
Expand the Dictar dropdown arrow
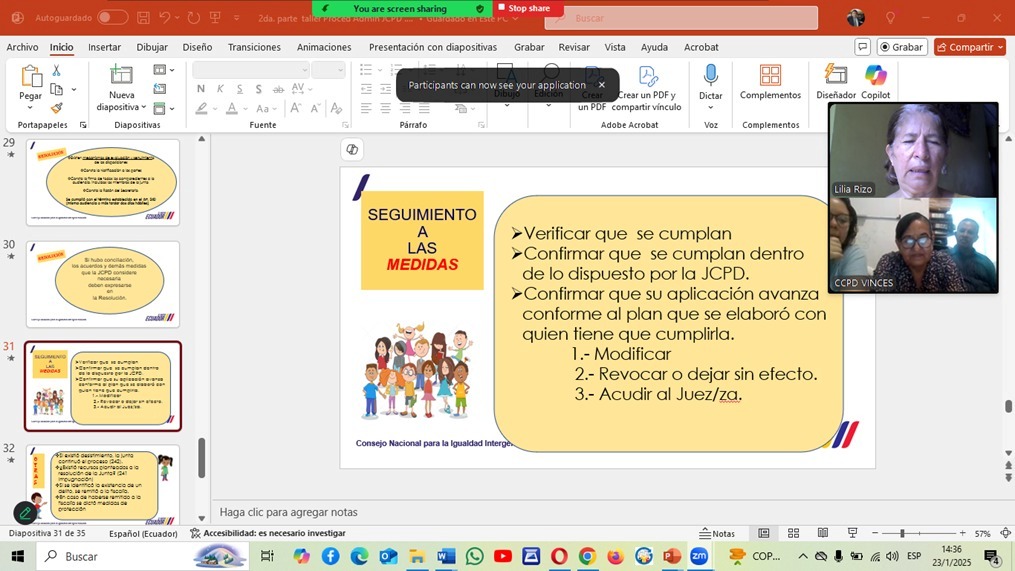click(x=710, y=107)
